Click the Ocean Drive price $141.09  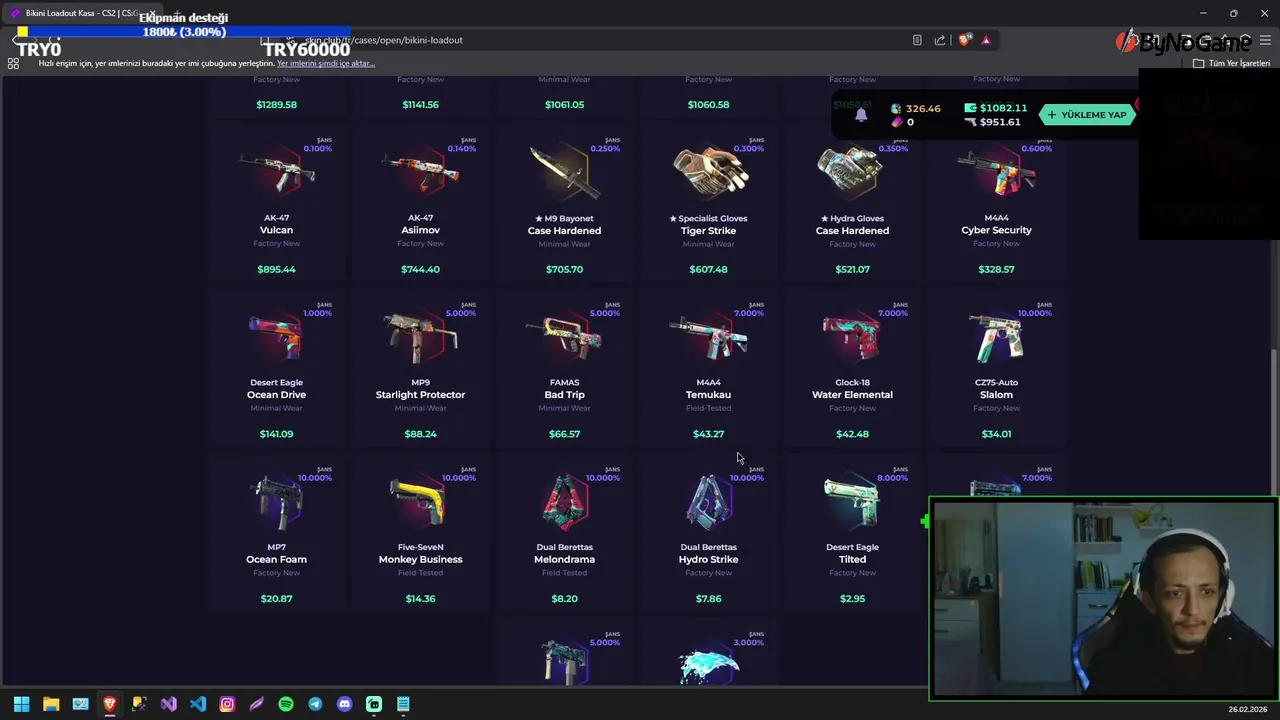pos(277,434)
